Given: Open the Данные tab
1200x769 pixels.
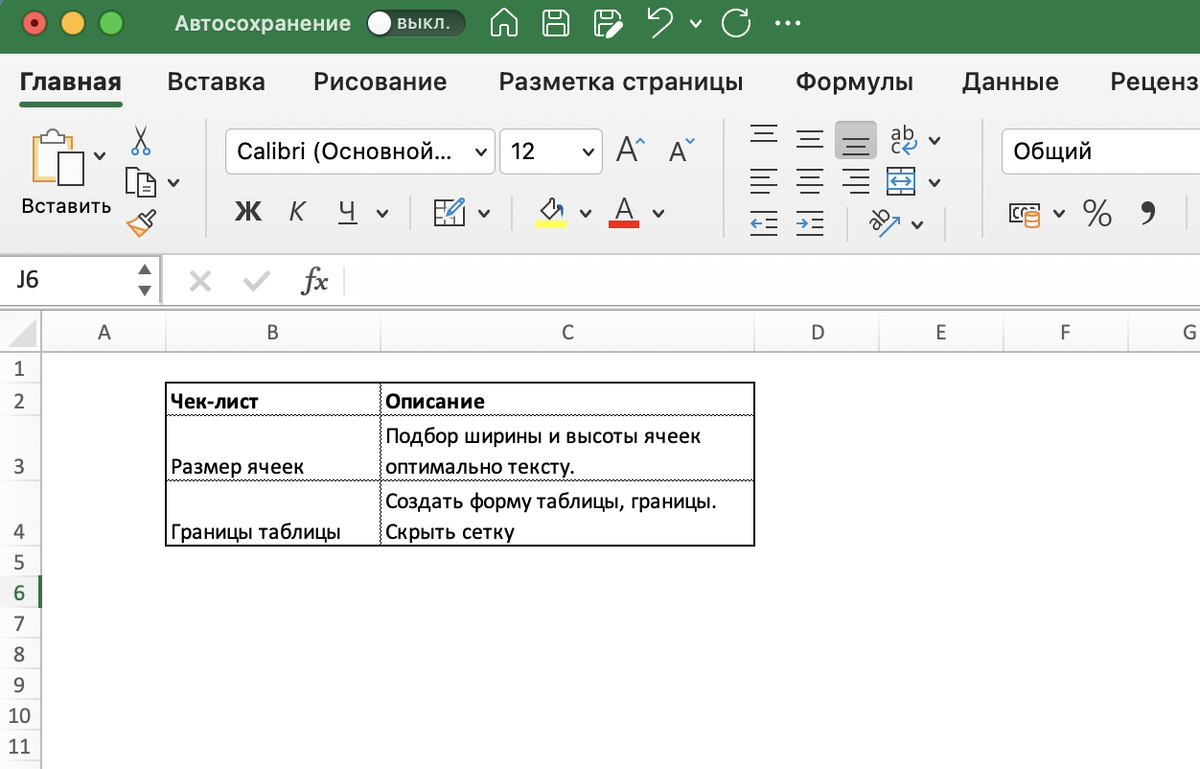Looking at the screenshot, I should [x=1010, y=82].
